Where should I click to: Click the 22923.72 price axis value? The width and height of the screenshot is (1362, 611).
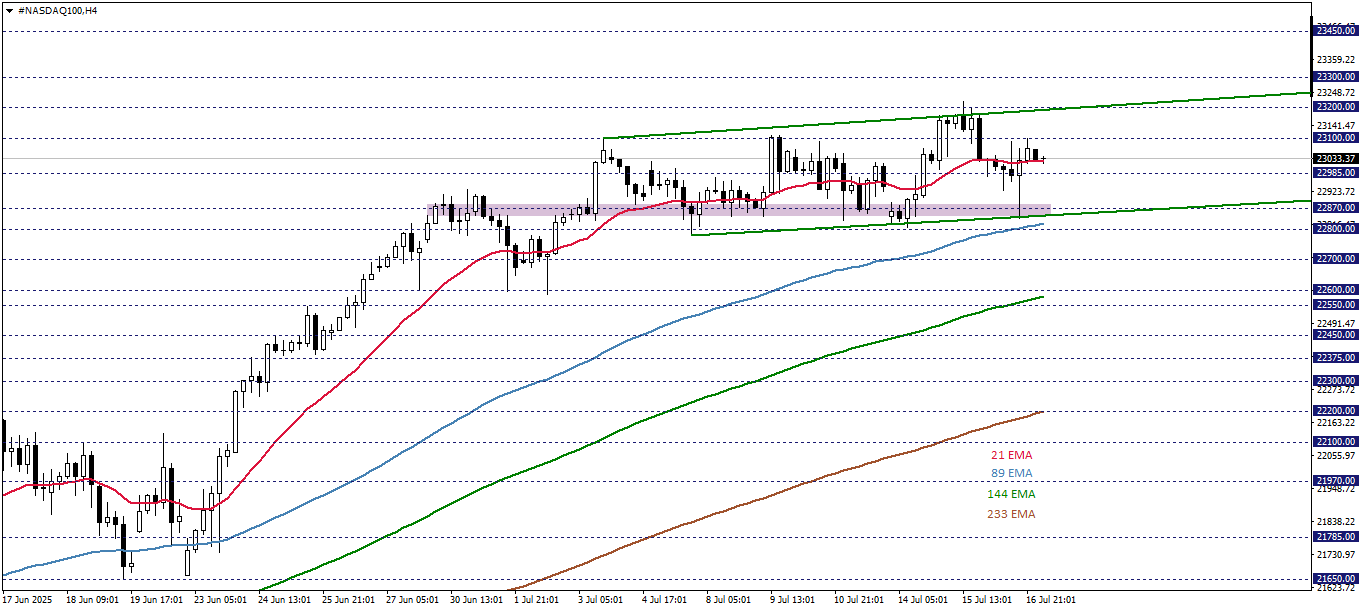(x=1337, y=190)
